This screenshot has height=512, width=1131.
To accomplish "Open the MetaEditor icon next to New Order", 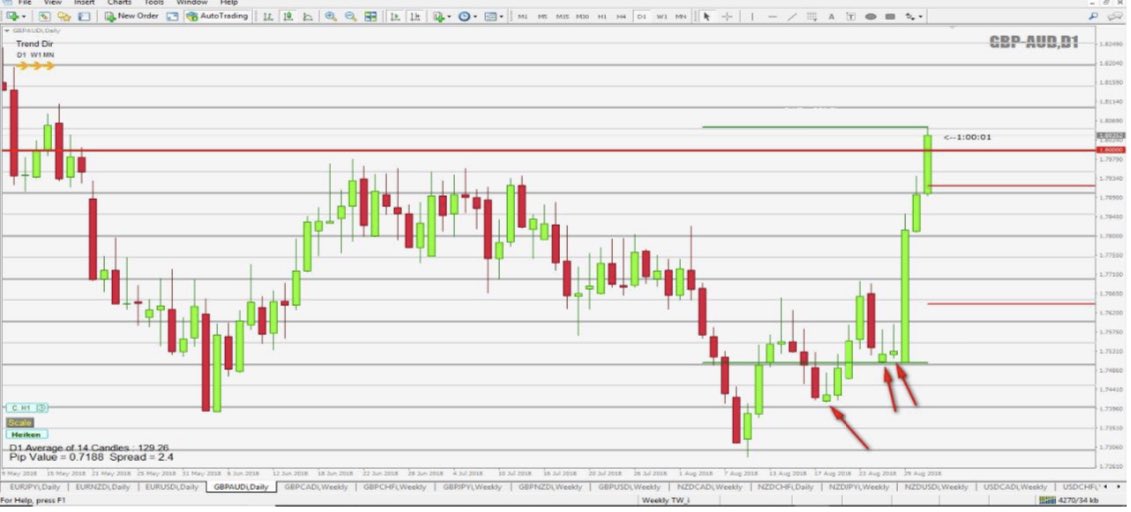I will point(172,16).
